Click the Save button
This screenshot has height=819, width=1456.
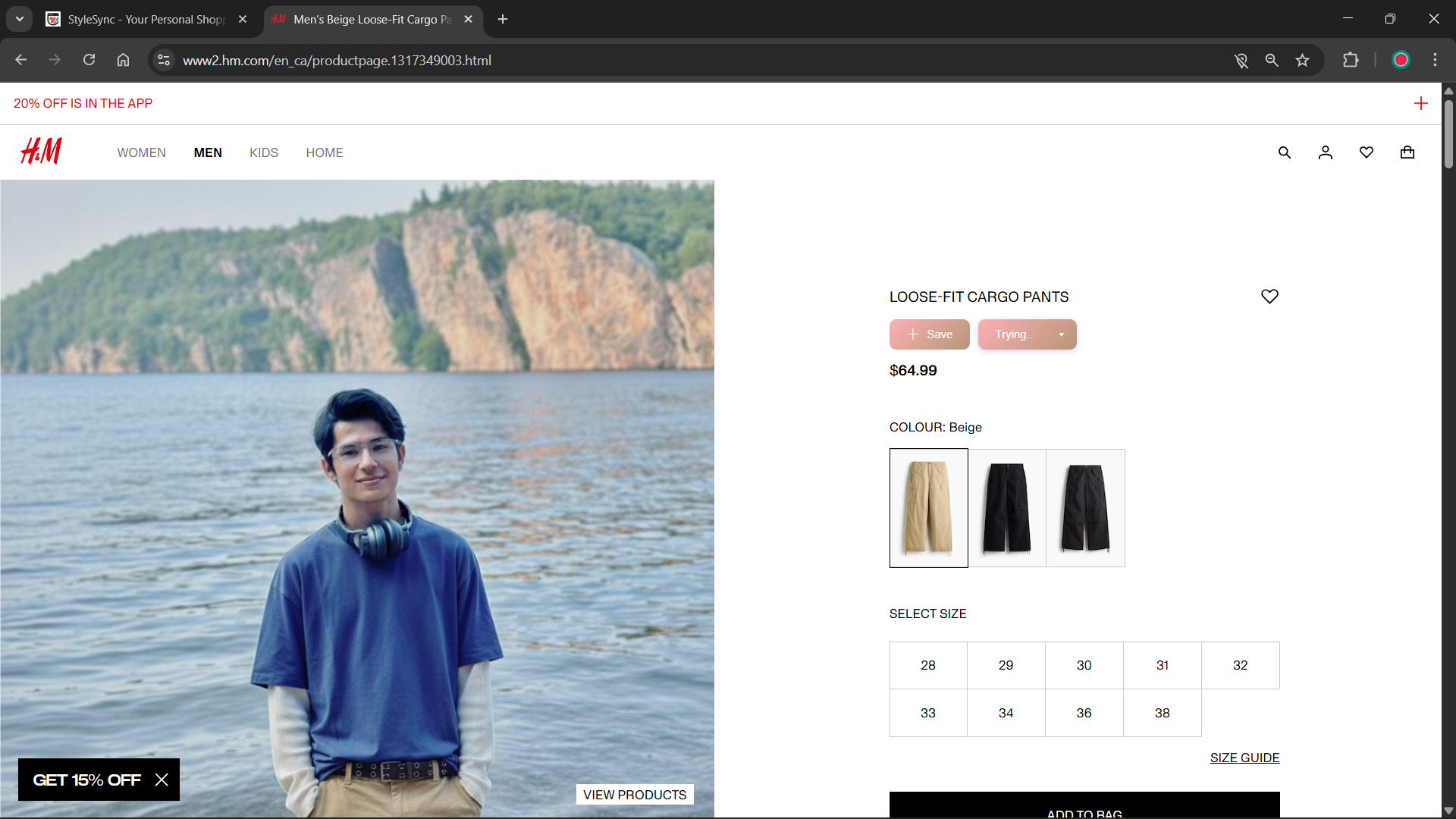(929, 334)
